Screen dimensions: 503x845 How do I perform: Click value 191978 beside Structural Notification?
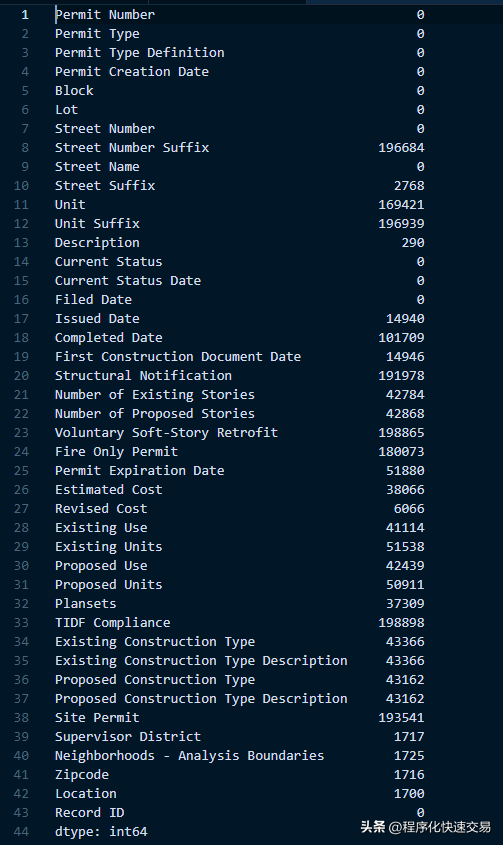pyautogui.click(x=401, y=376)
